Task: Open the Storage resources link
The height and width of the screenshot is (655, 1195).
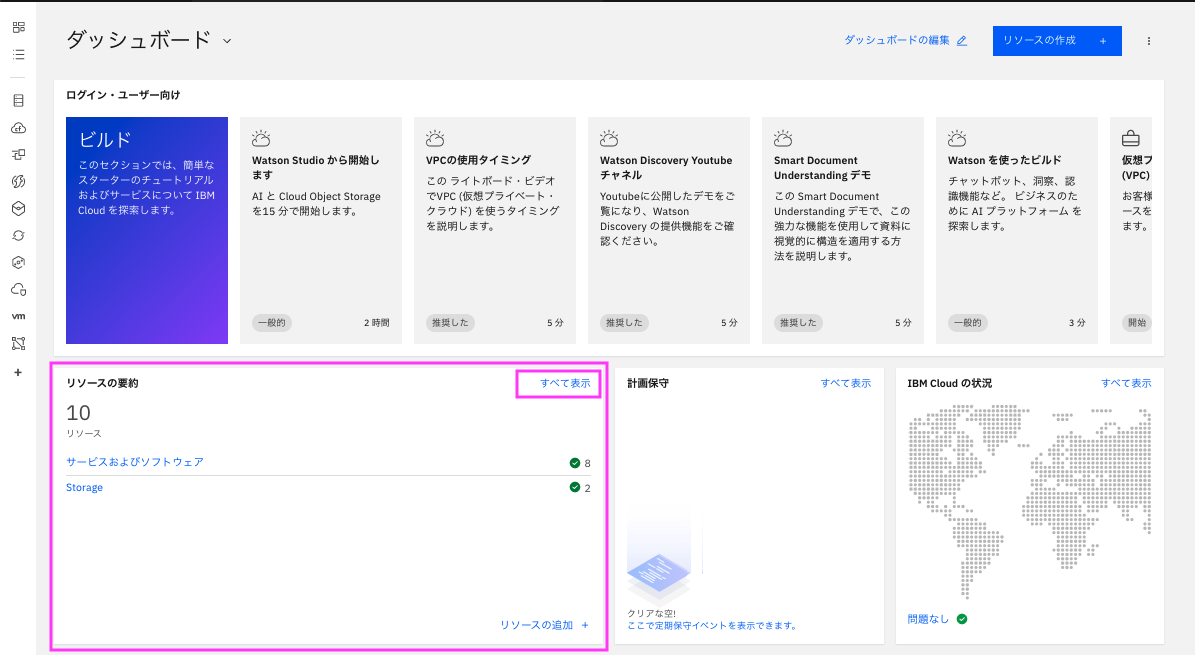Action: pos(85,488)
